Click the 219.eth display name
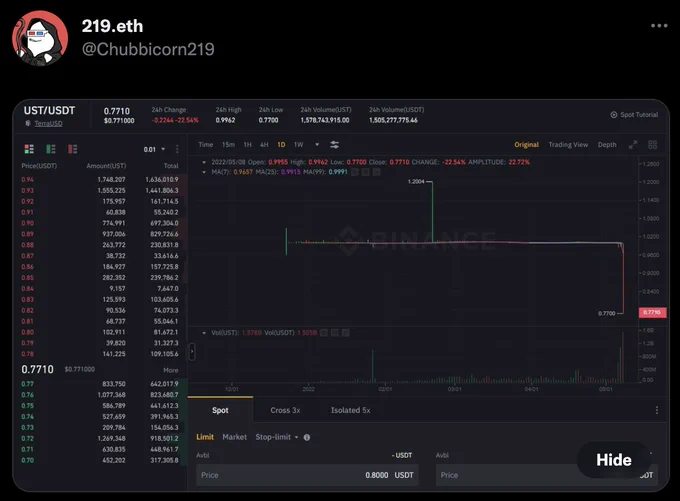The image size is (680, 501). point(112,26)
